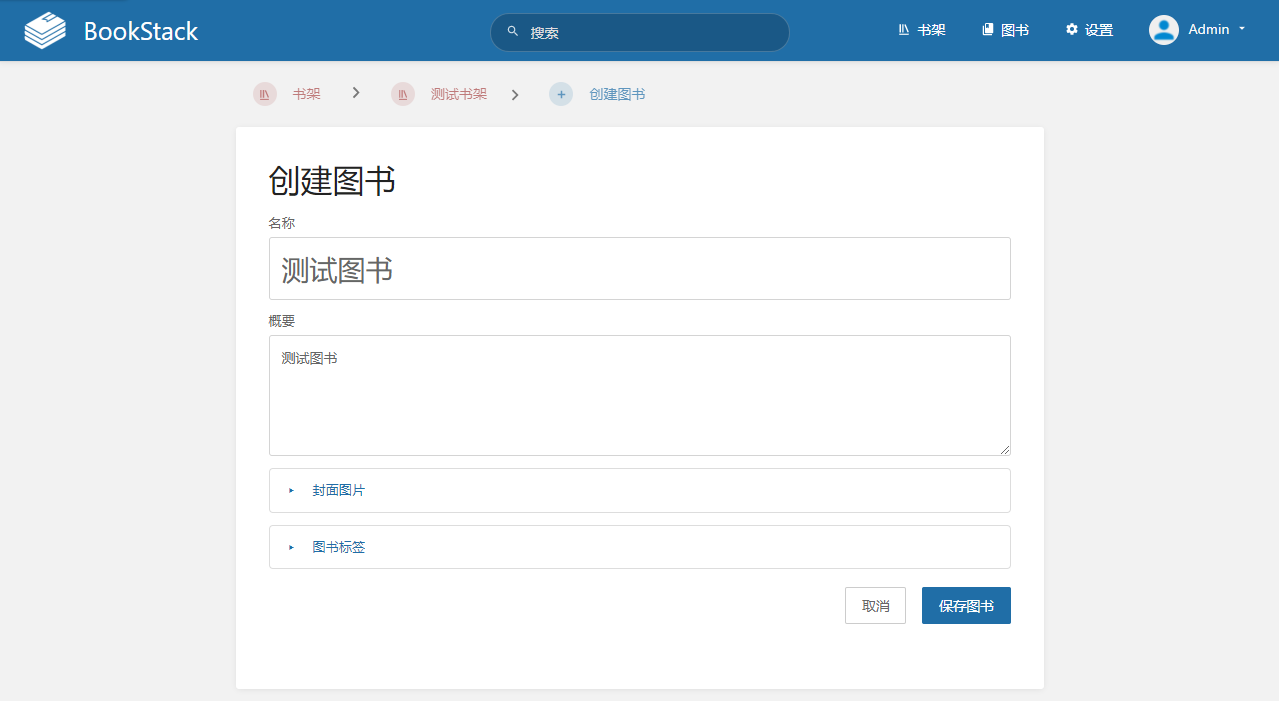Viewport: 1279px width, 701px height.
Task: Click the plus icon beside 创建图书 breadcrumb
Action: point(561,94)
